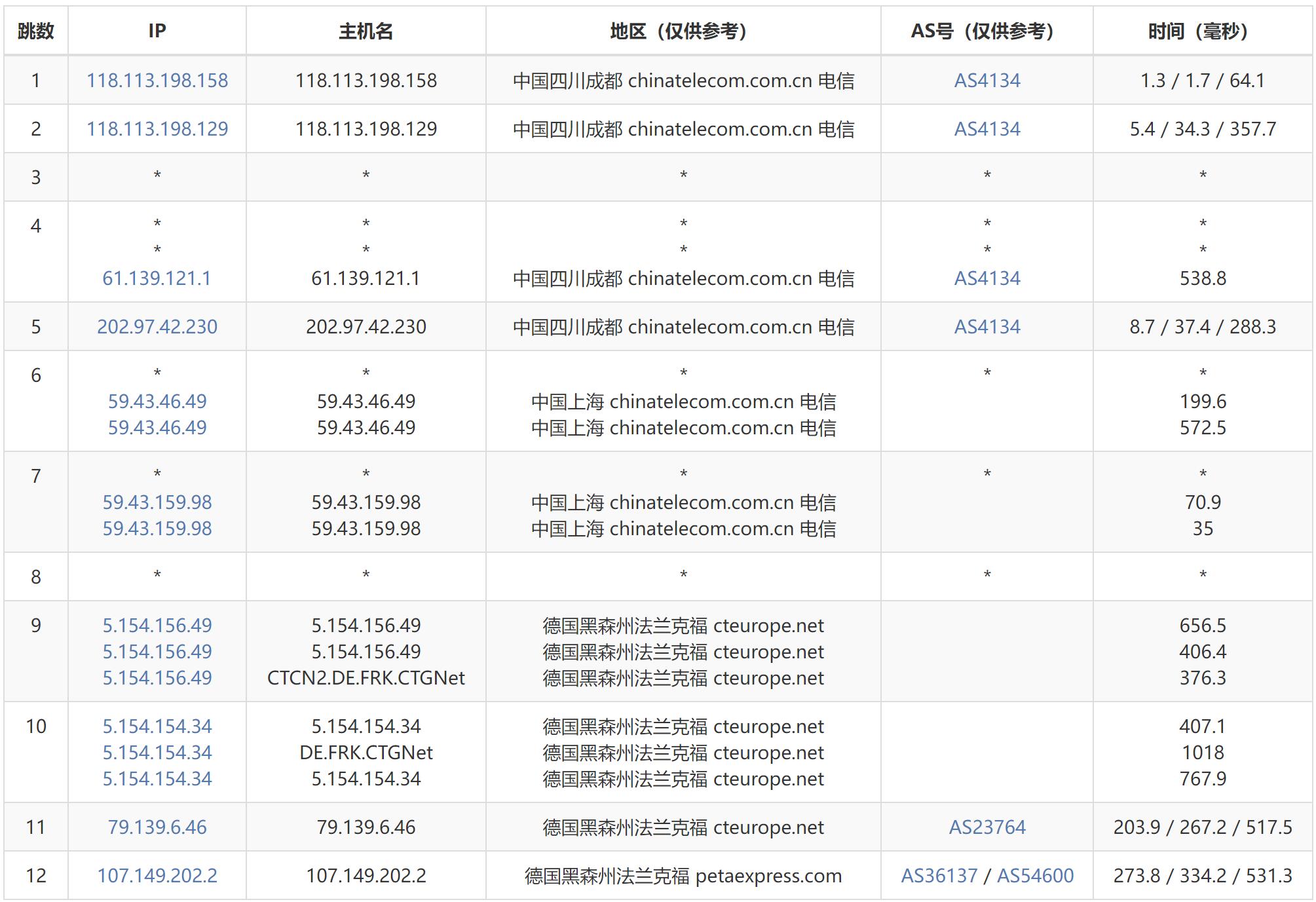Select time value 199.6

(1203, 402)
